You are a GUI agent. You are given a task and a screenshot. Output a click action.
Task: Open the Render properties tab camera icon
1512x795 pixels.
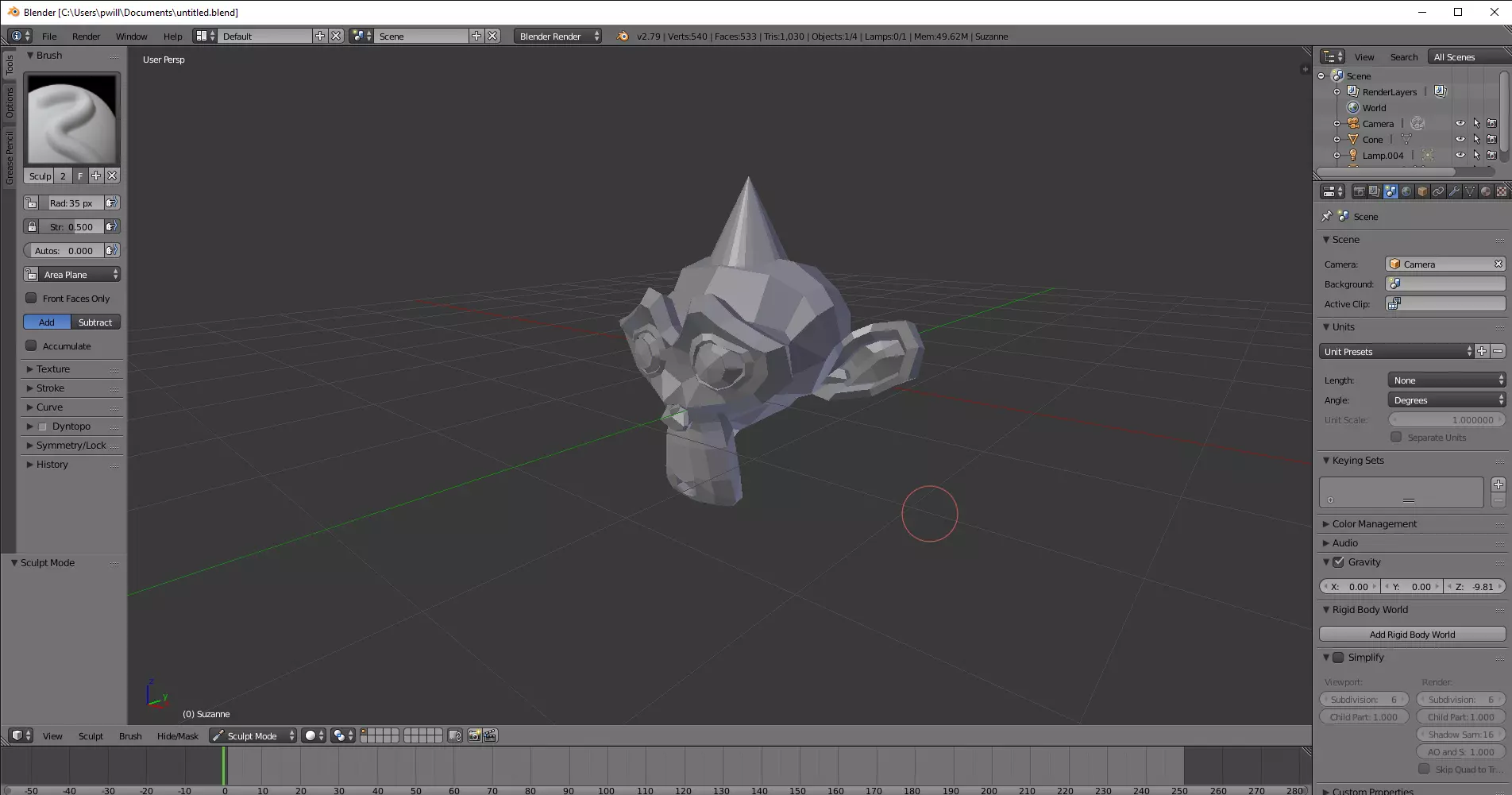coord(1359,191)
